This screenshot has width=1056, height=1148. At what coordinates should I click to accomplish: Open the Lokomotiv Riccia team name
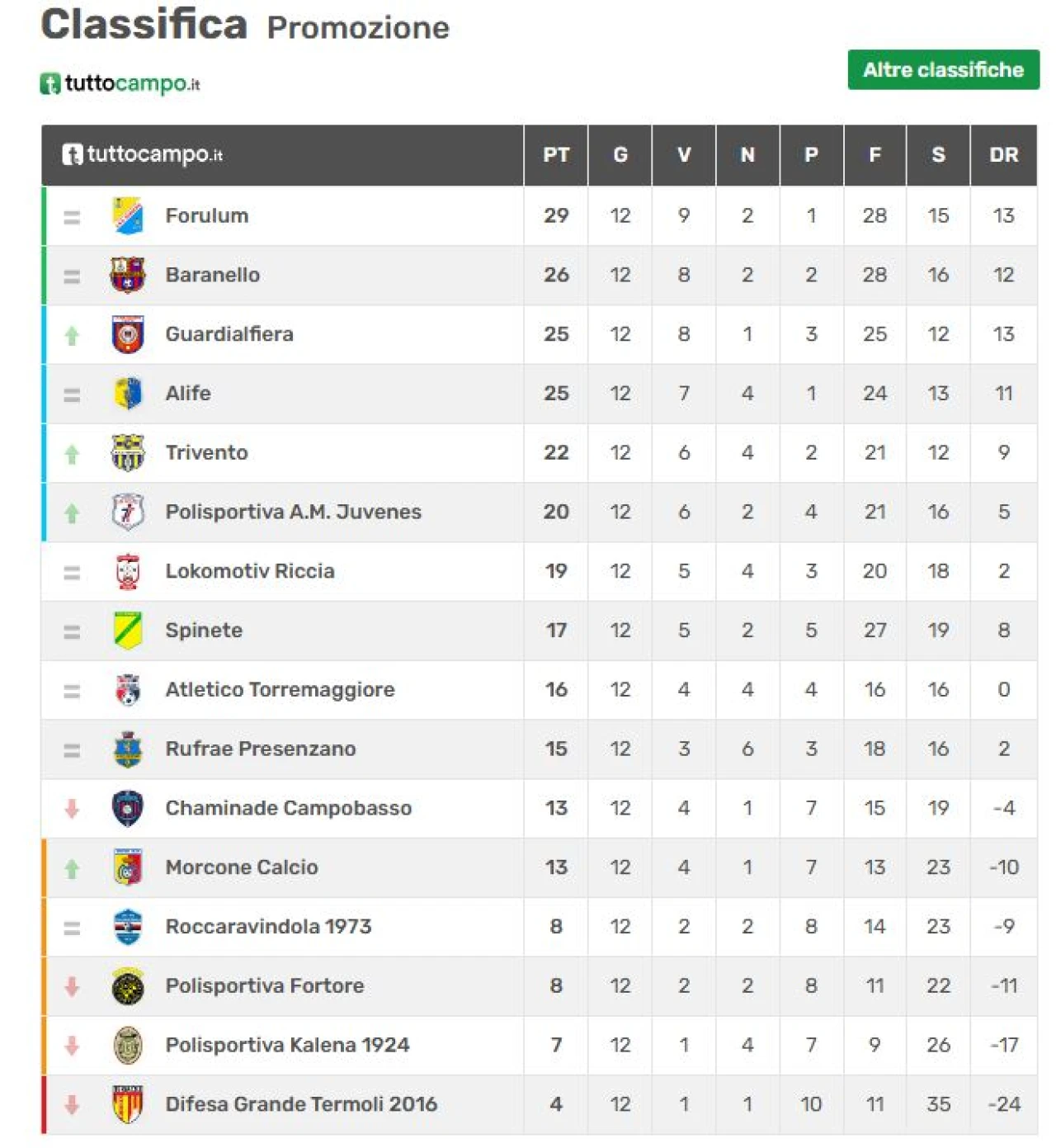coord(250,571)
